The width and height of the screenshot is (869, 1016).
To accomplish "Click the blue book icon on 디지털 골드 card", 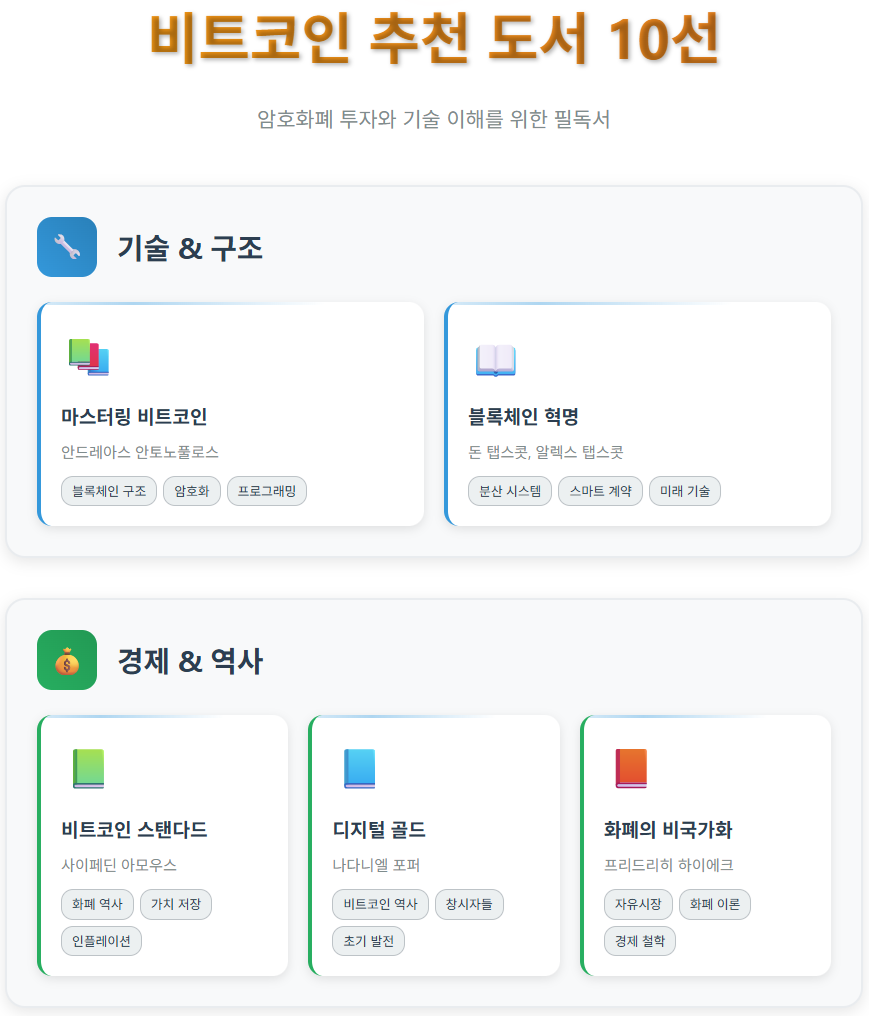I will click(x=359, y=769).
